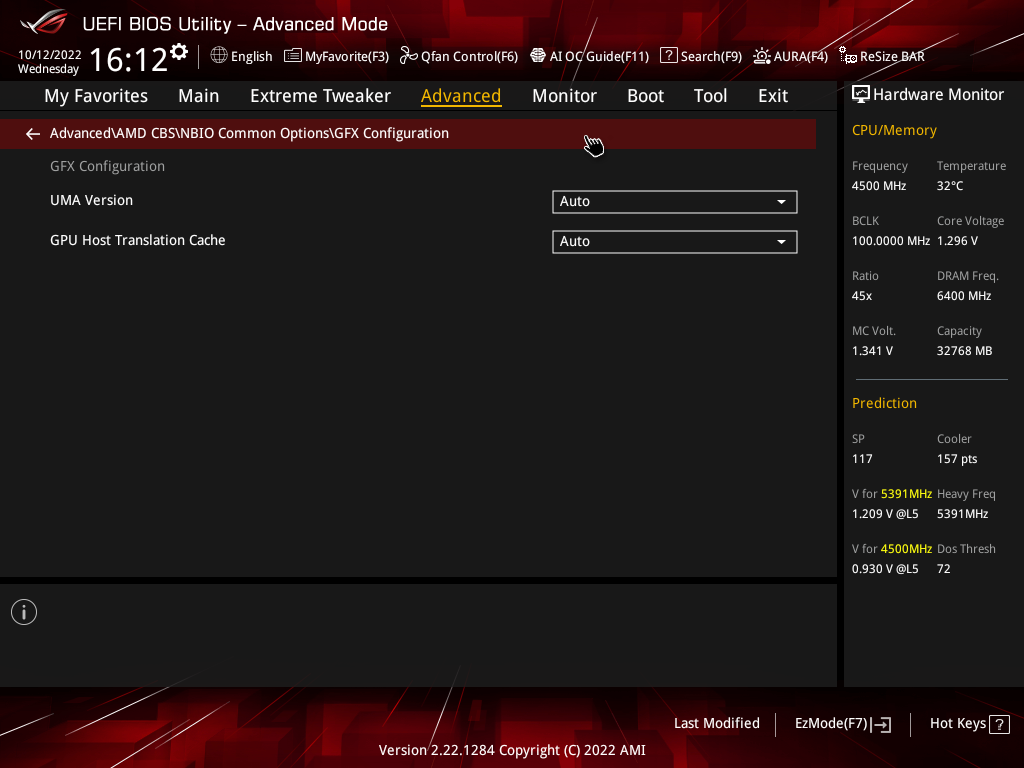Switch to My Favorites tab
Image resolution: width=1024 pixels, height=768 pixels.
point(96,96)
